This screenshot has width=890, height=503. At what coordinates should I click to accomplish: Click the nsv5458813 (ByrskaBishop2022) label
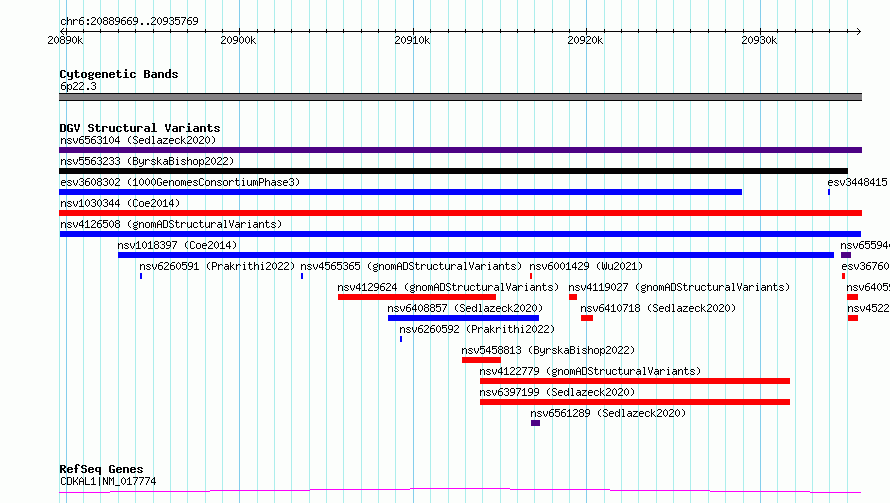(x=548, y=350)
